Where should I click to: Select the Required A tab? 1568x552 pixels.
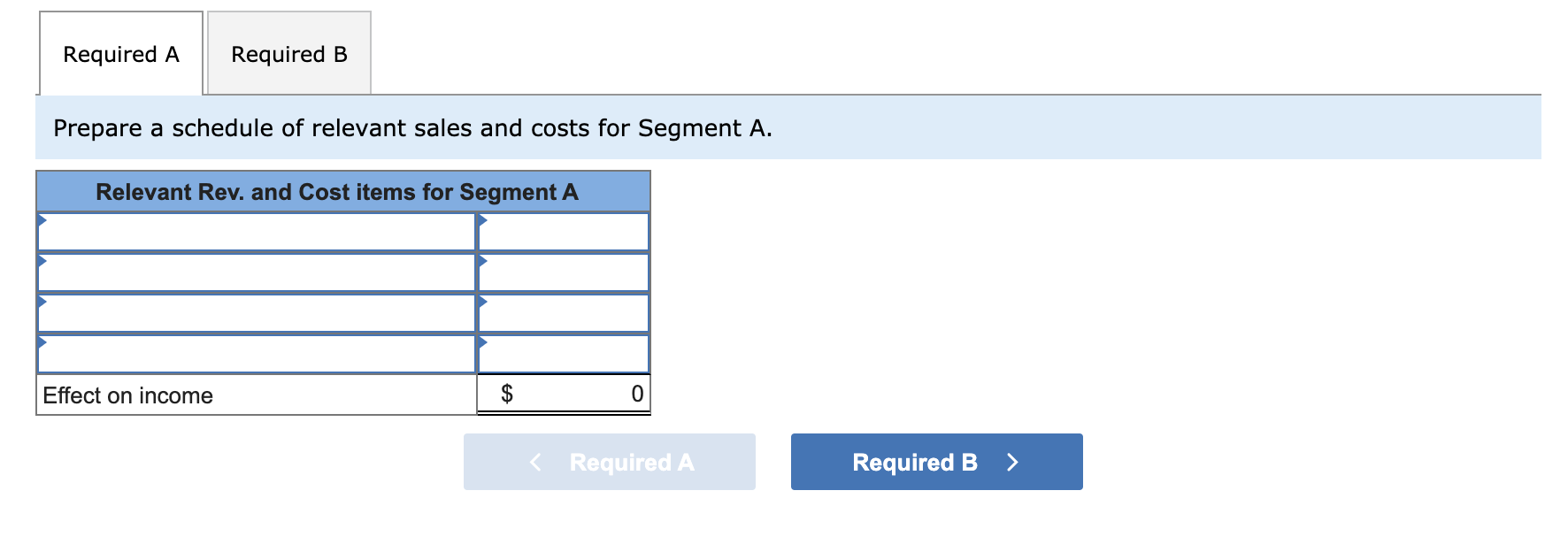(x=120, y=54)
